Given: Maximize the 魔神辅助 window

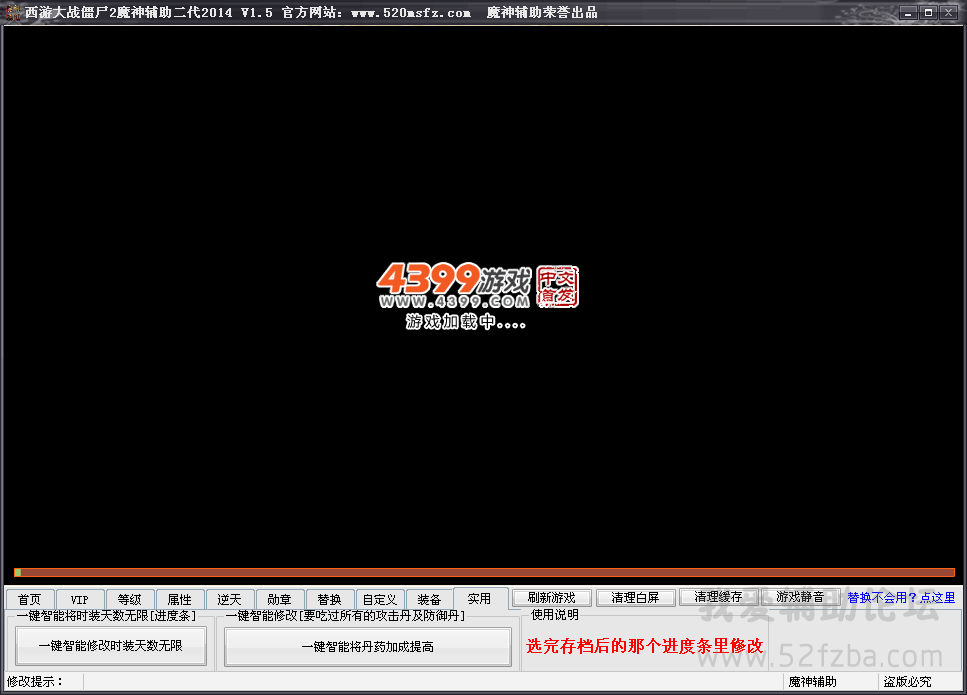Looking at the screenshot, I should click(928, 12).
